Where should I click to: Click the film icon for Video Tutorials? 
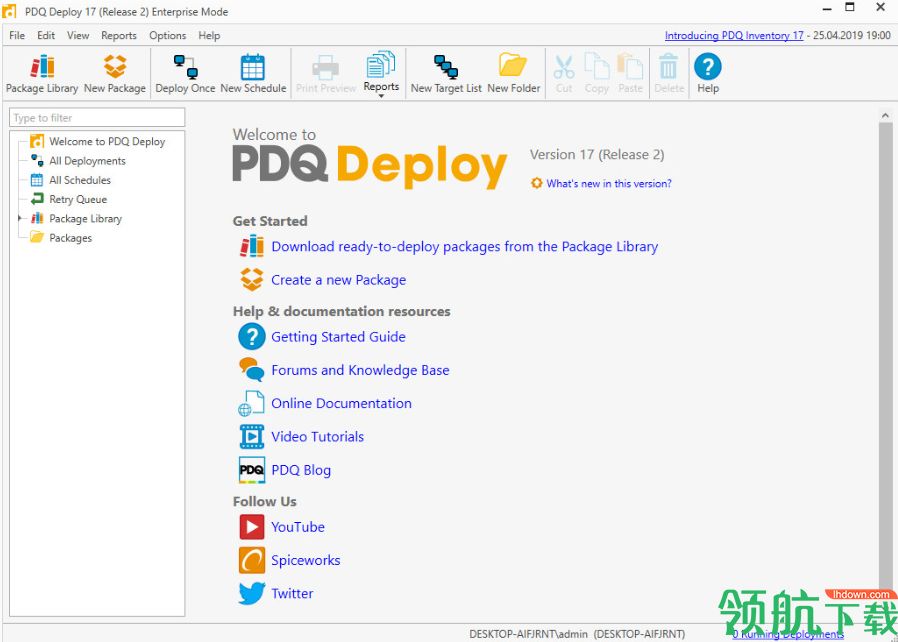point(251,436)
